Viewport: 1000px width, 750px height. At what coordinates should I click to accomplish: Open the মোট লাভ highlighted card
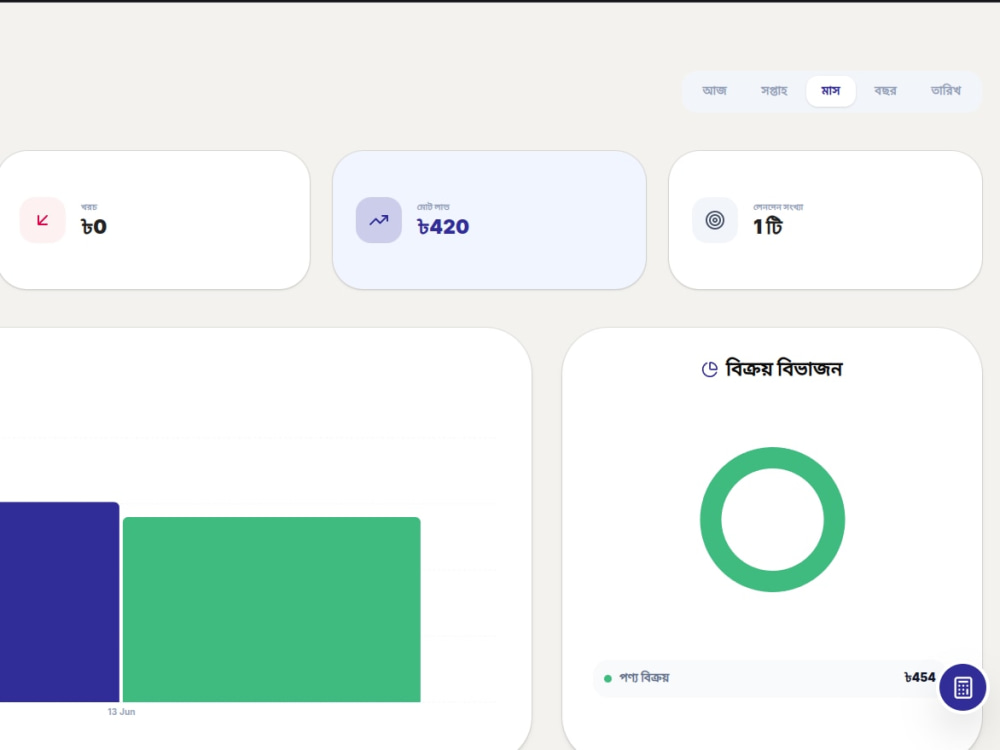489,220
